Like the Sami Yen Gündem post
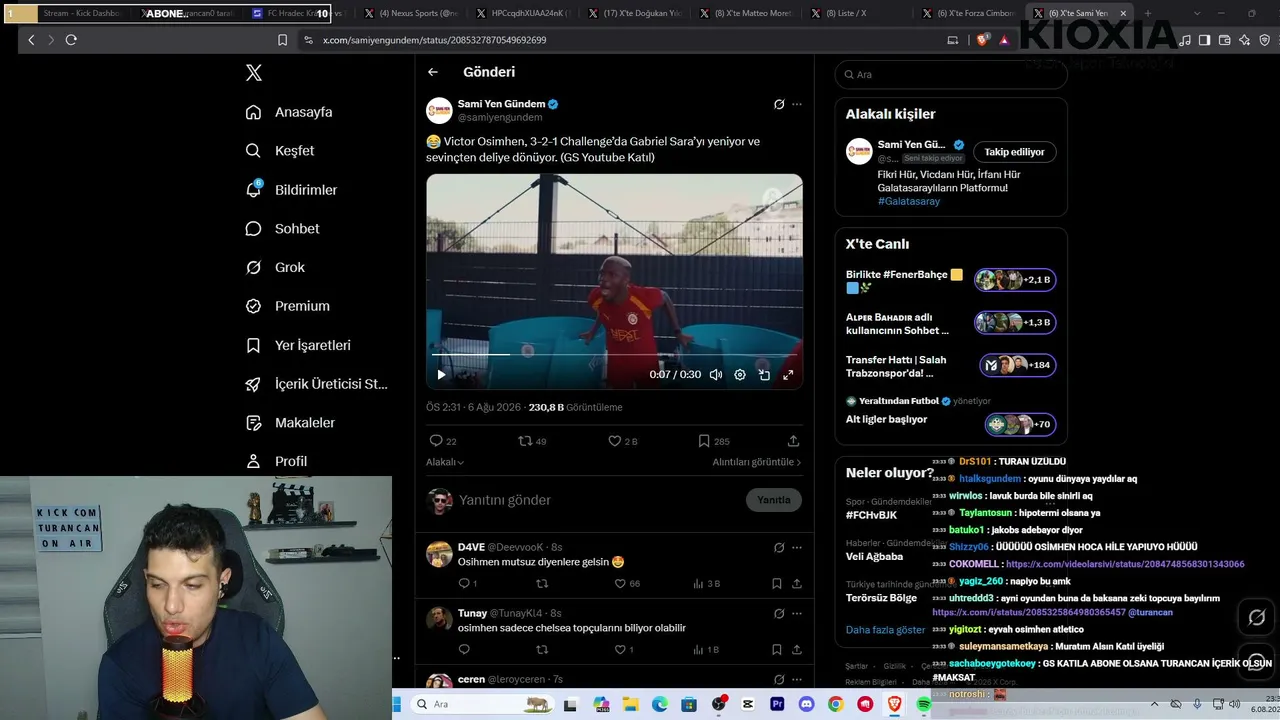This screenshot has width=1280, height=720. click(623, 441)
